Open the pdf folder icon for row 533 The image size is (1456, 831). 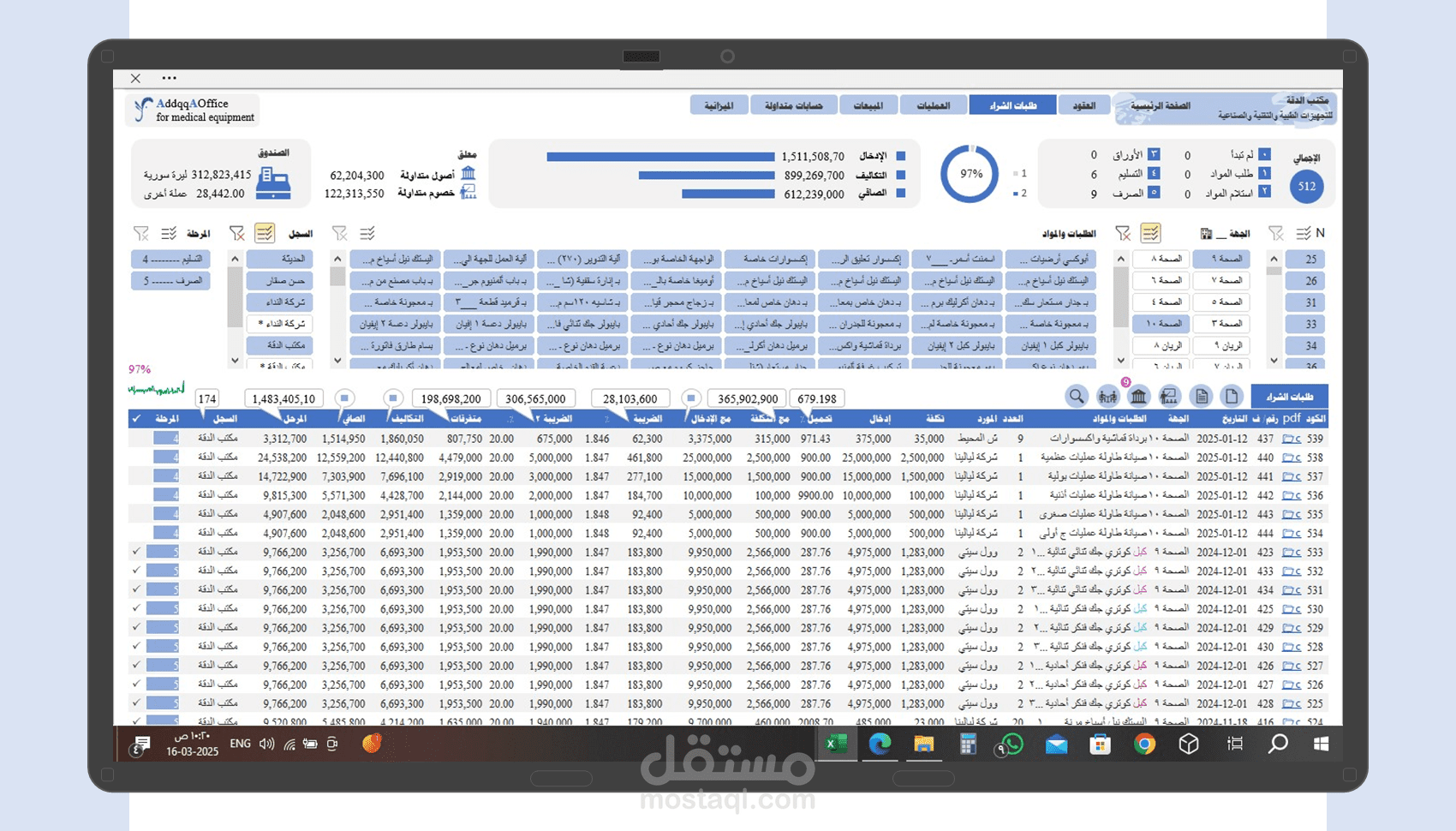1292,553
